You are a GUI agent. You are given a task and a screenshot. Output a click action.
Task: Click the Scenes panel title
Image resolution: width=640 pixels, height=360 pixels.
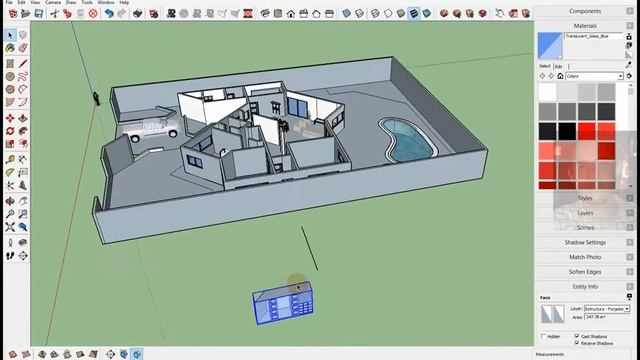[585, 228]
